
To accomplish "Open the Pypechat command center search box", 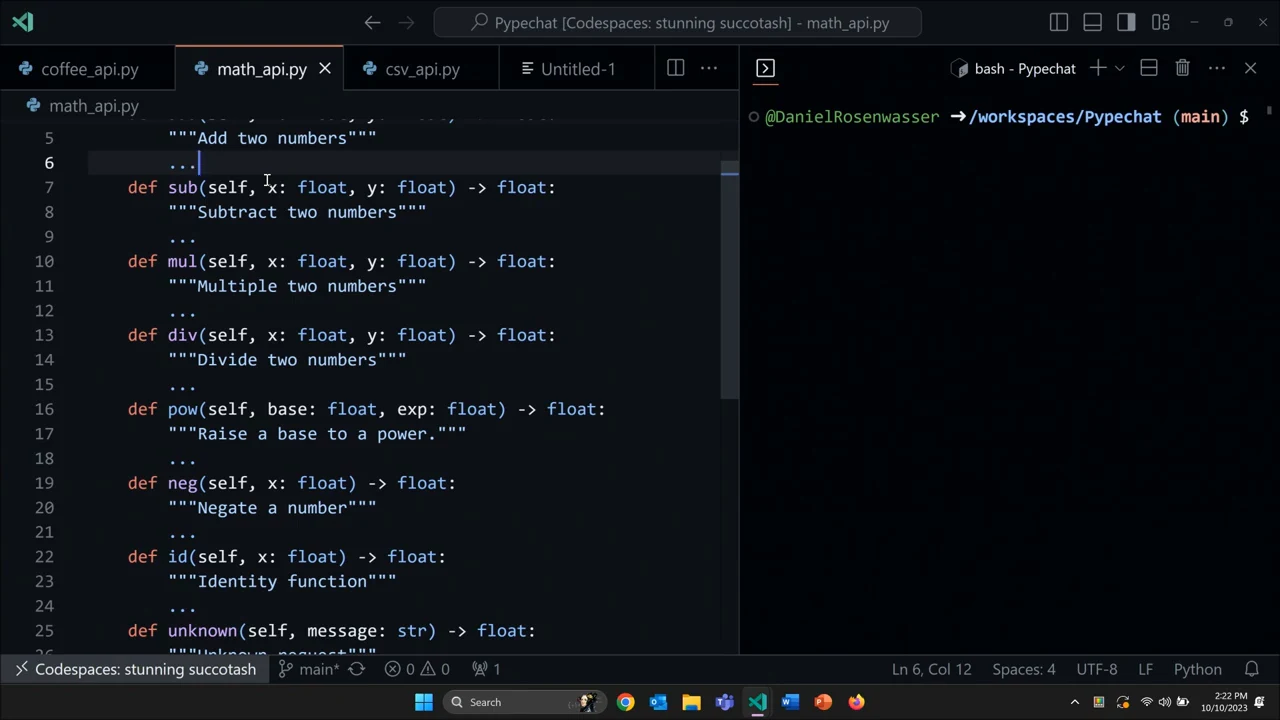I will (678, 22).
